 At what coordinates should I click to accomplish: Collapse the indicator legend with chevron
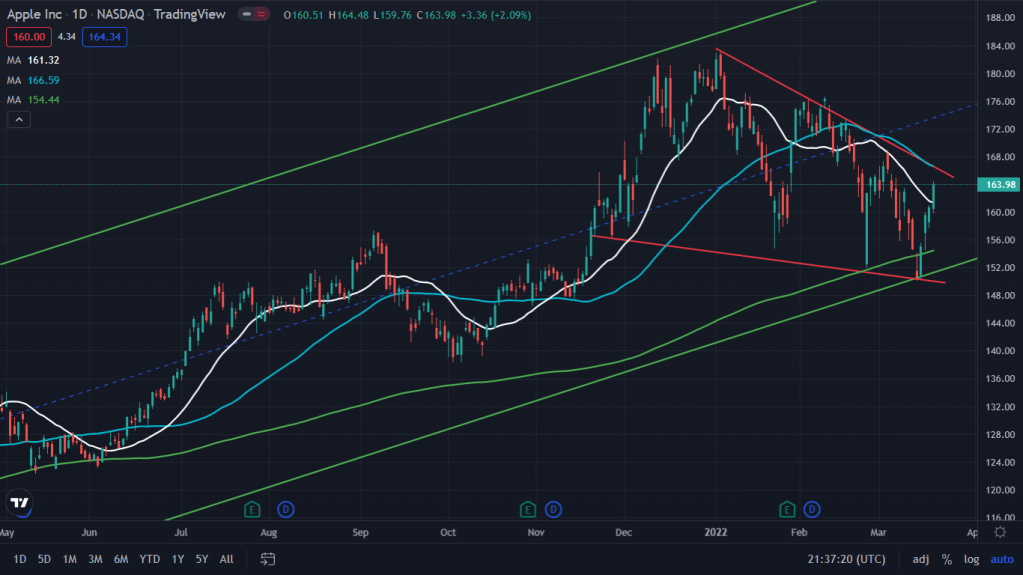pos(18,120)
